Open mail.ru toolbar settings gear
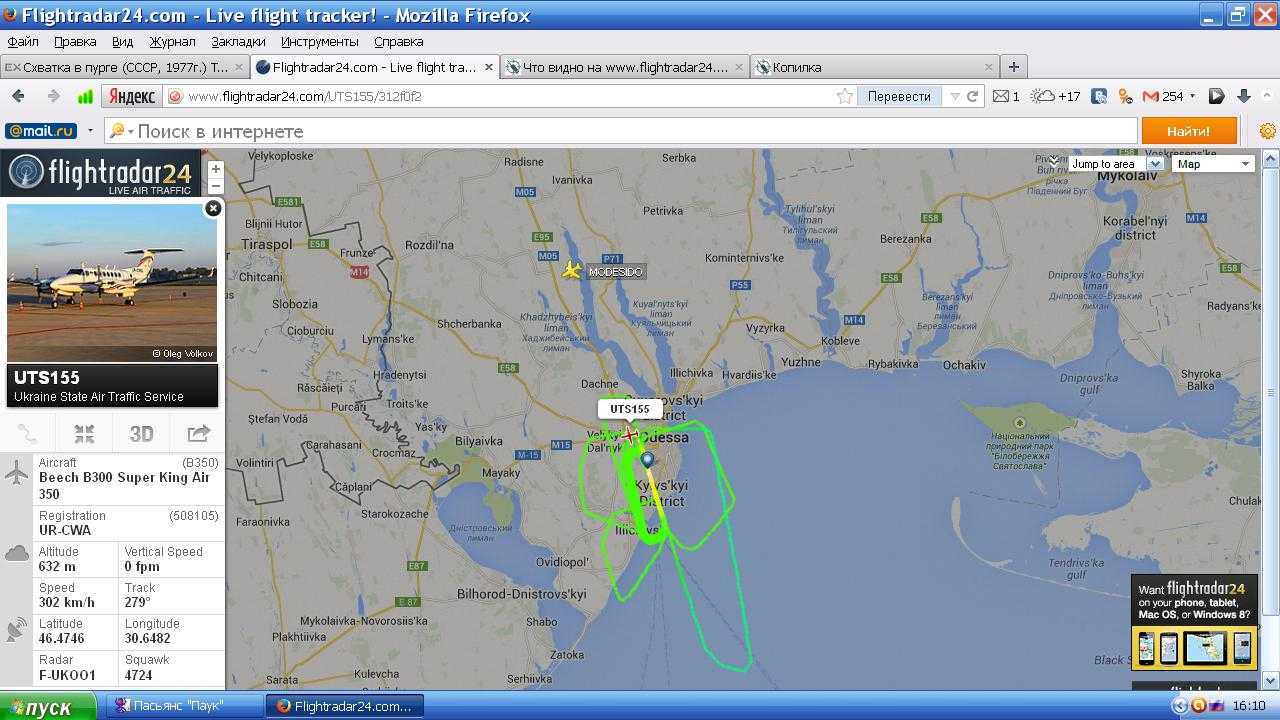 click(x=1267, y=131)
